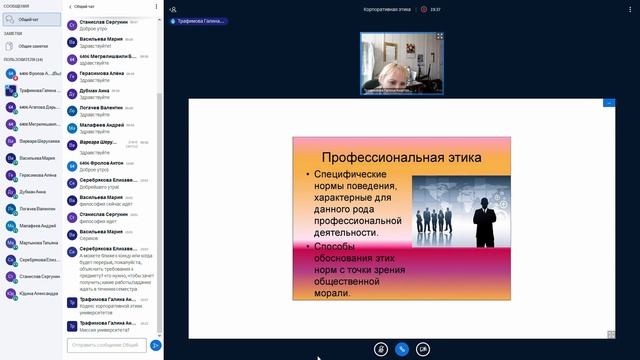
Task: Share webcam button
Action: (x=423, y=349)
